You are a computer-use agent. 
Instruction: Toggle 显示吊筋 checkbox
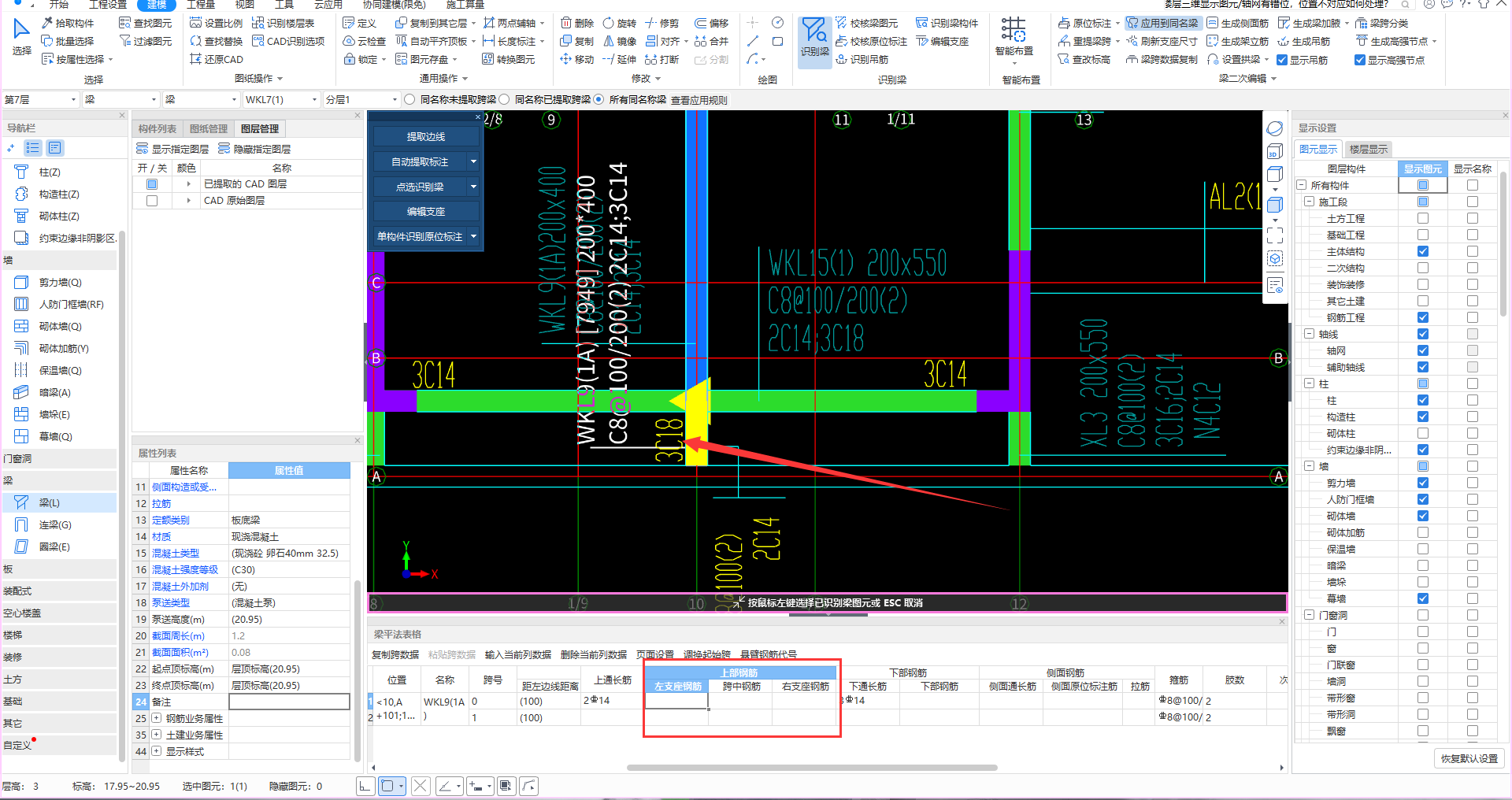point(1282,60)
